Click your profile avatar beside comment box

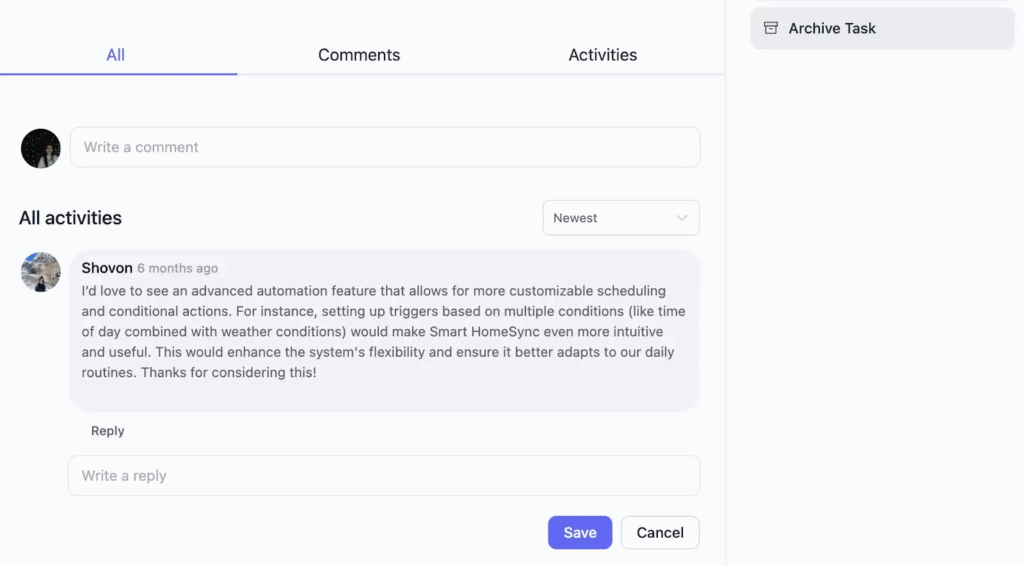click(x=40, y=148)
